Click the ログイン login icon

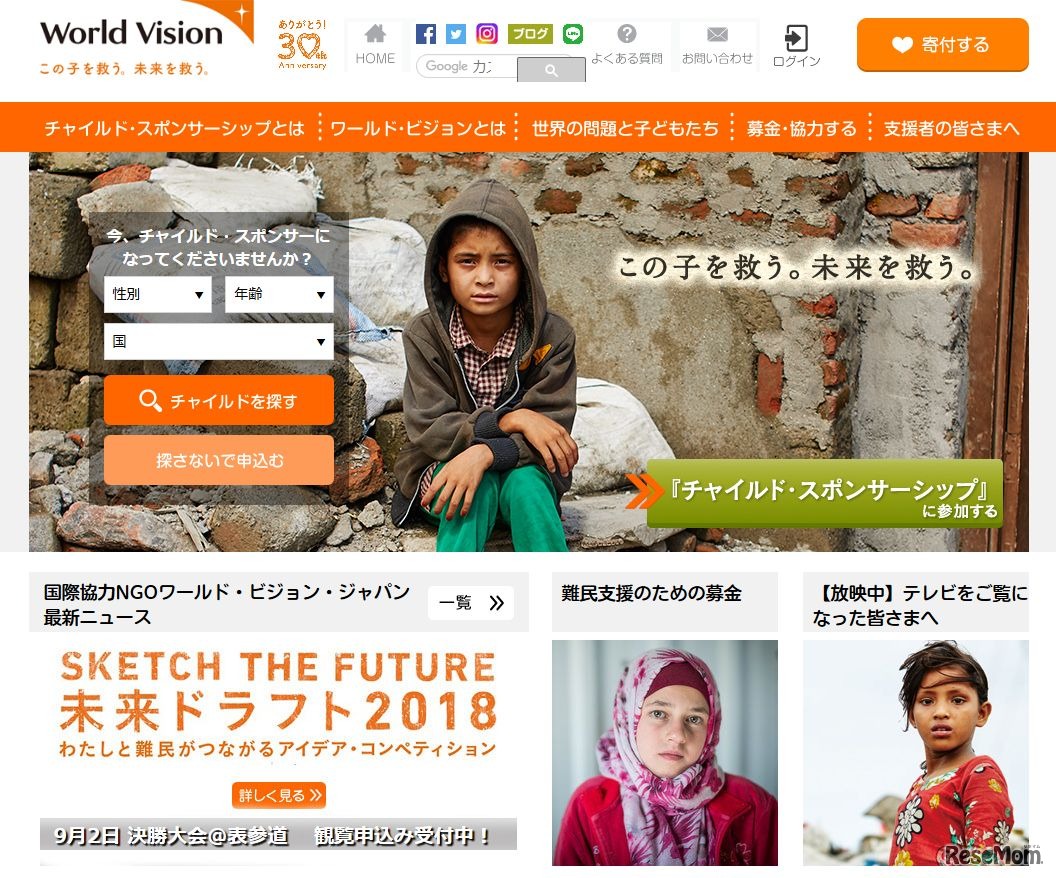click(x=796, y=38)
